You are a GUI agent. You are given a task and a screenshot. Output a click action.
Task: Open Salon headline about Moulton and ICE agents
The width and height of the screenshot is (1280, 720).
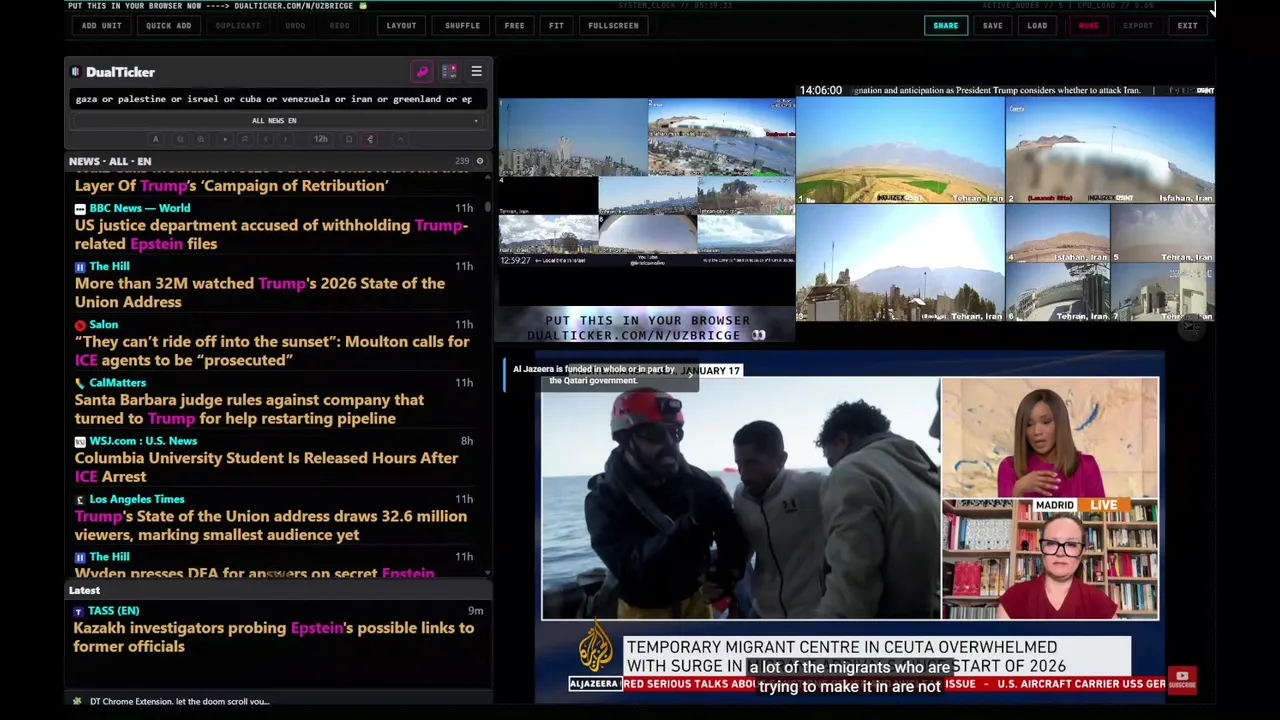272,351
